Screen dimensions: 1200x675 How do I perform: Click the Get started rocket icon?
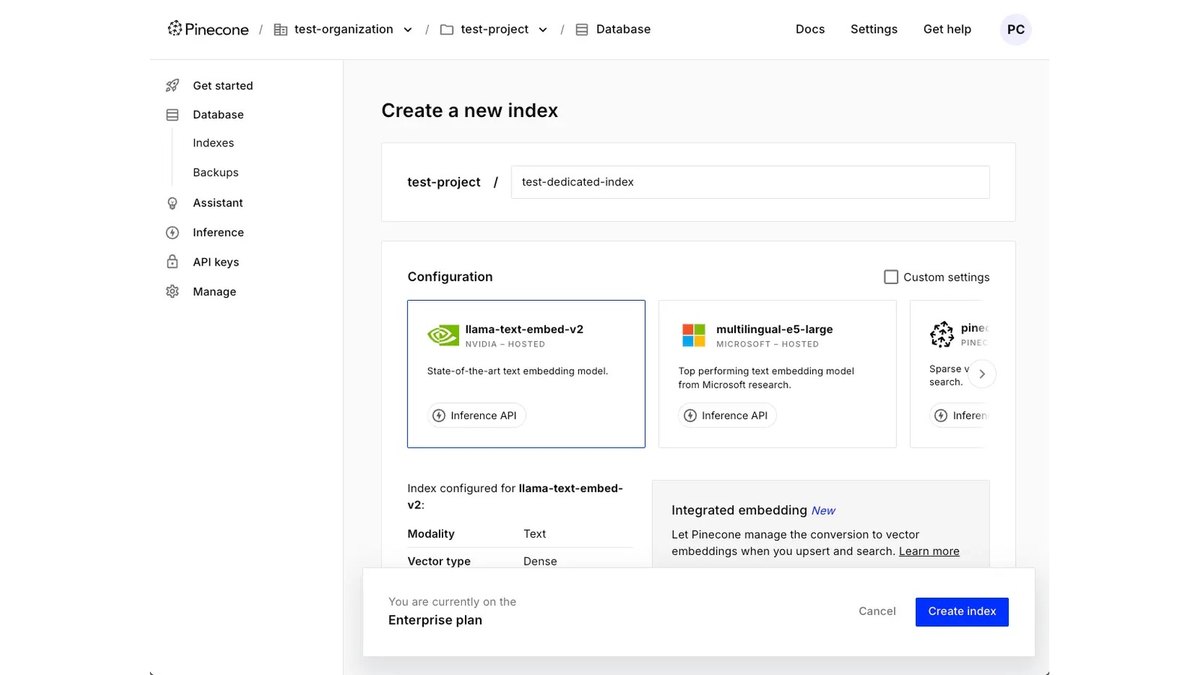tap(172, 86)
